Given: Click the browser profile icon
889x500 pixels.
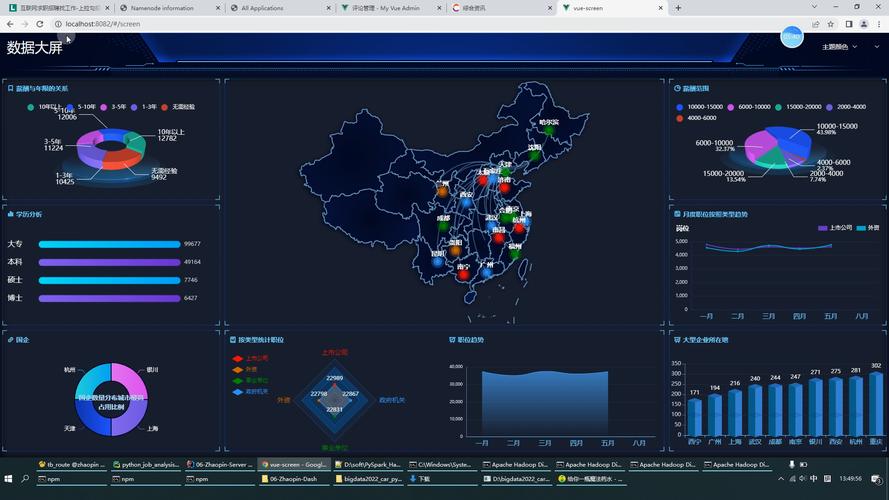Looking at the screenshot, I should 863,24.
